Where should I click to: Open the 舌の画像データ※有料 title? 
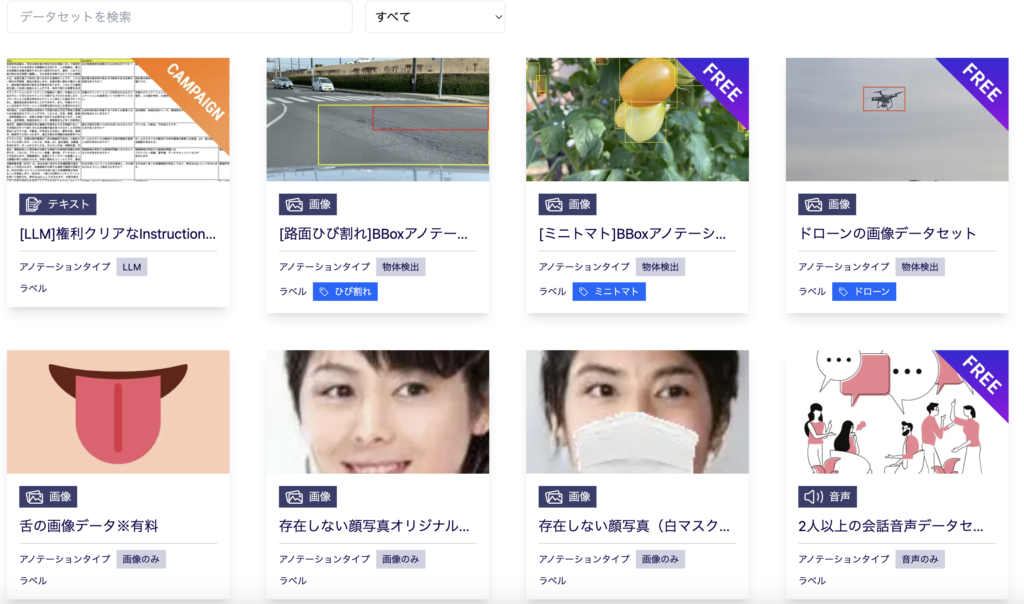(89, 526)
